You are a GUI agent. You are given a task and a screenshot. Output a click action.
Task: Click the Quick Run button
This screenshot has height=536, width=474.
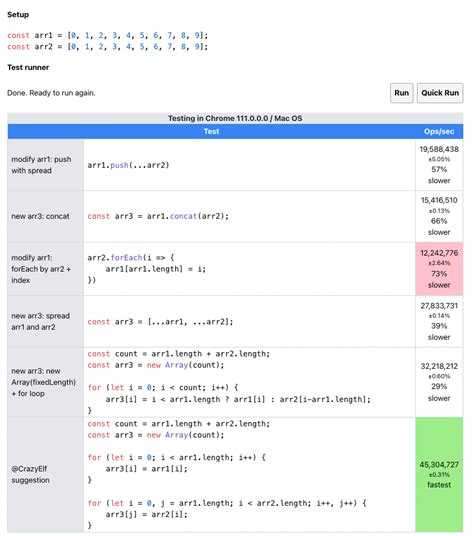440,93
